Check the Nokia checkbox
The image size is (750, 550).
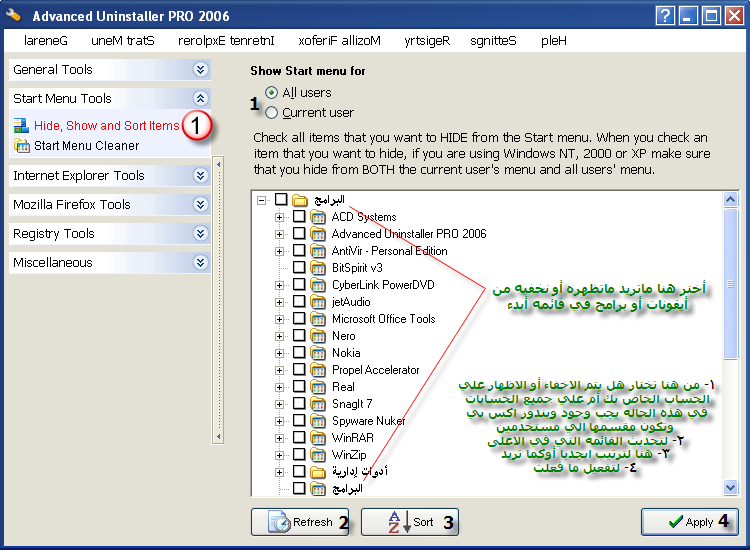pos(299,352)
